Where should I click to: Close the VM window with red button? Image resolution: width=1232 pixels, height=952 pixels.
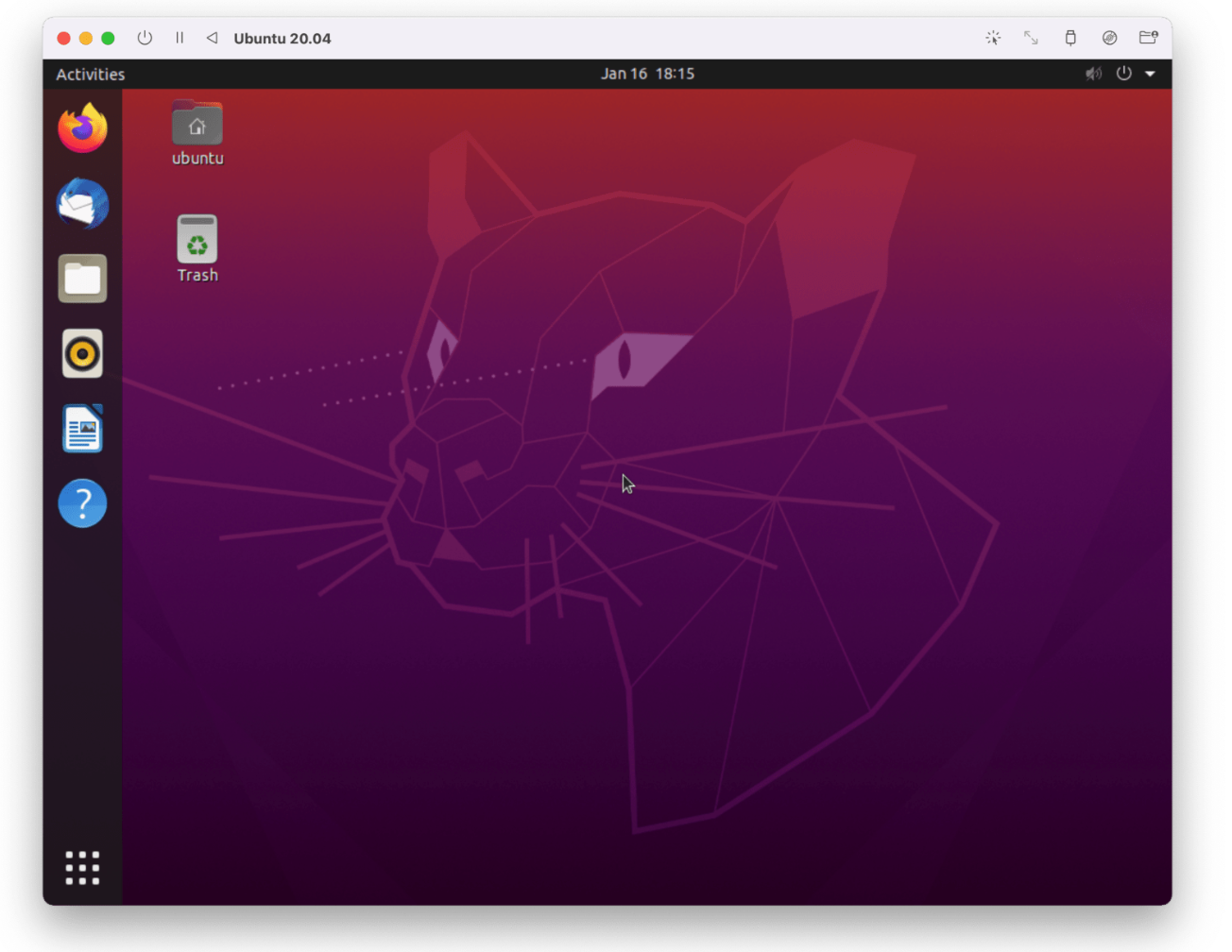click(x=63, y=38)
